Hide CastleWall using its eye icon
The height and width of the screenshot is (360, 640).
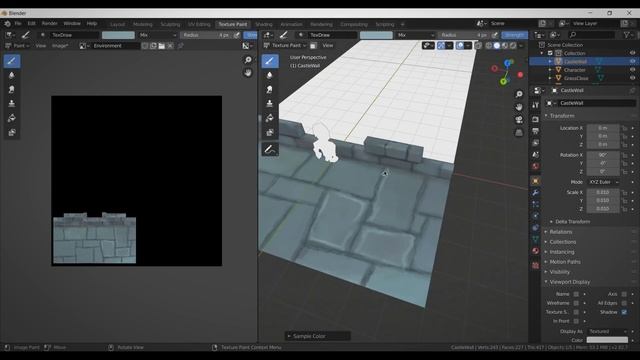(x=632, y=61)
